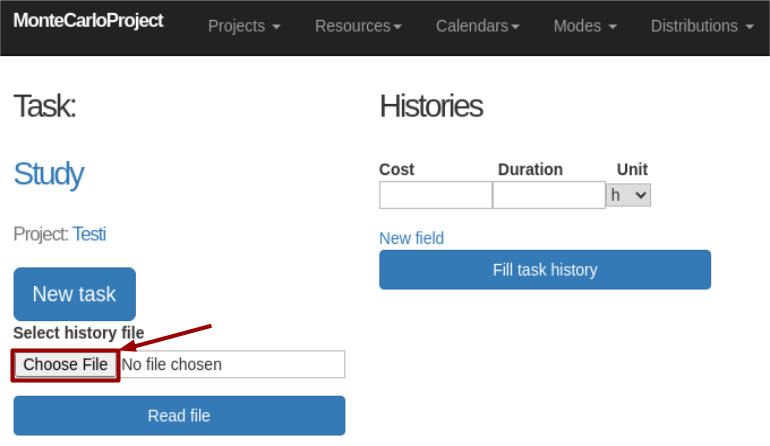Screen dimensions: 770x446
Task: Open the Unit selector showing h
Action: pyautogui.click(x=629, y=195)
